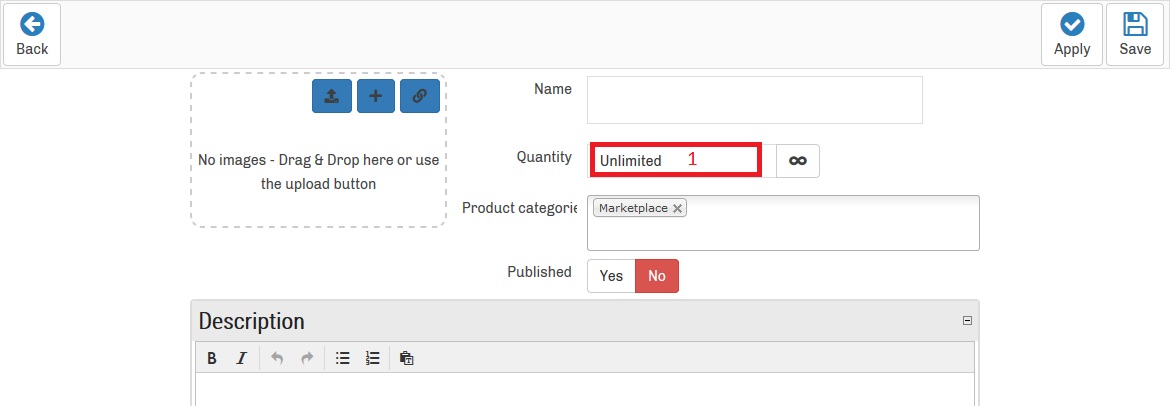Toggle italic formatting in Description editor
Screen dimensions: 1170x406
coord(241,358)
